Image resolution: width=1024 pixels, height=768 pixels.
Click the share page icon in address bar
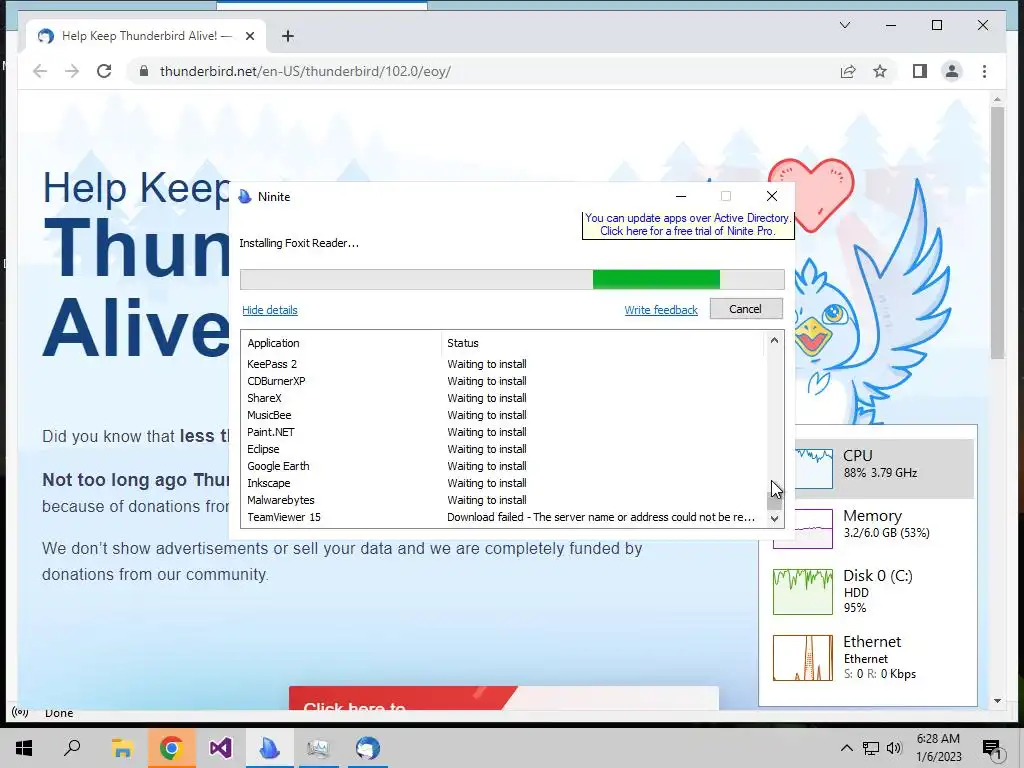point(848,71)
